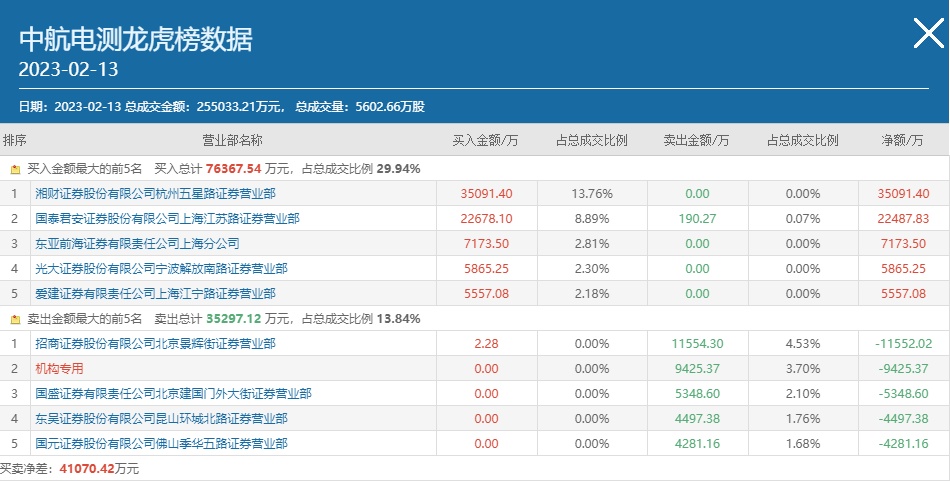
Task: Click the 买入金额/万 column header
Action: (x=485, y=140)
